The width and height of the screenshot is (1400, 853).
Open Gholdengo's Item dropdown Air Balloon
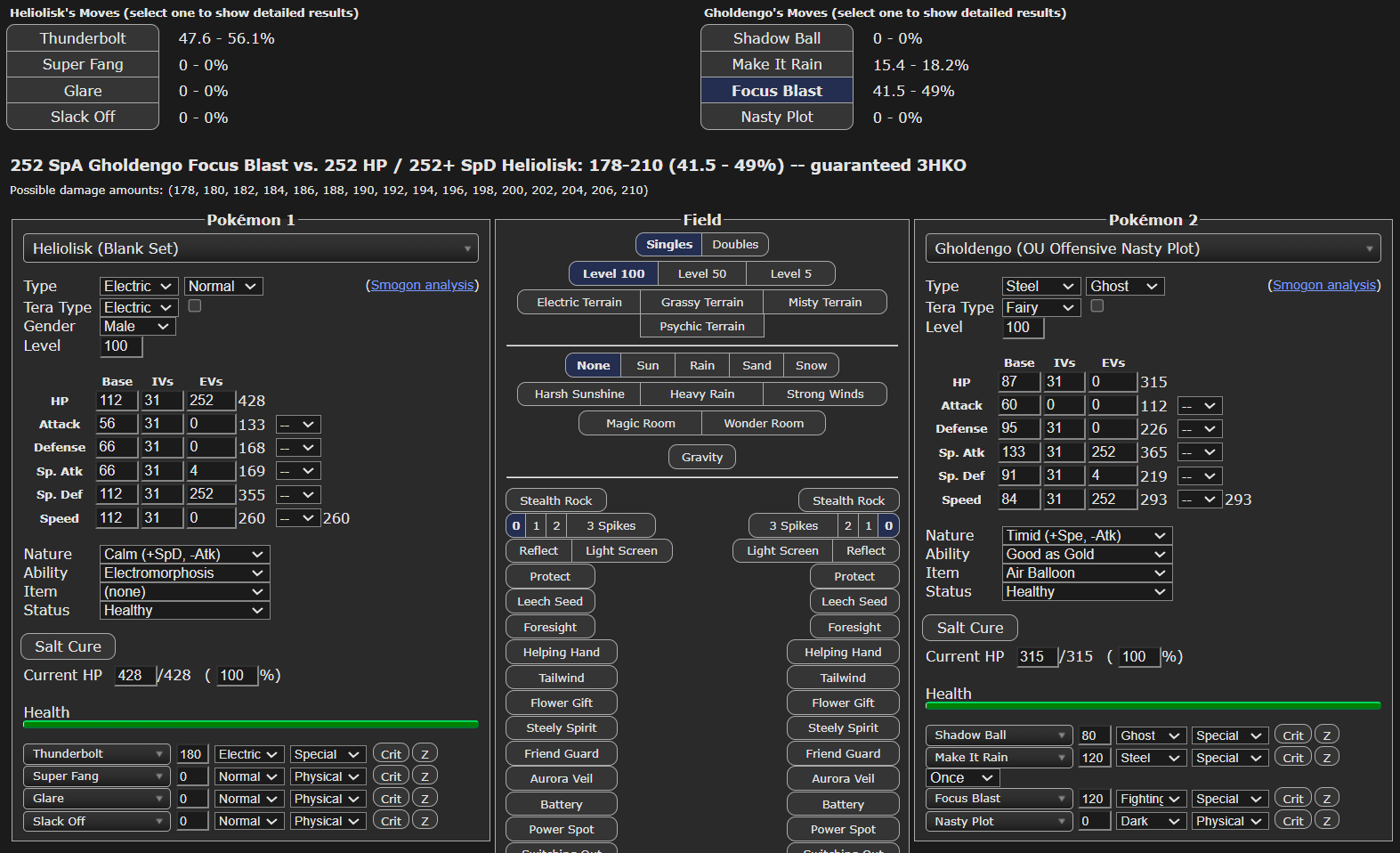pos(1087,573)
